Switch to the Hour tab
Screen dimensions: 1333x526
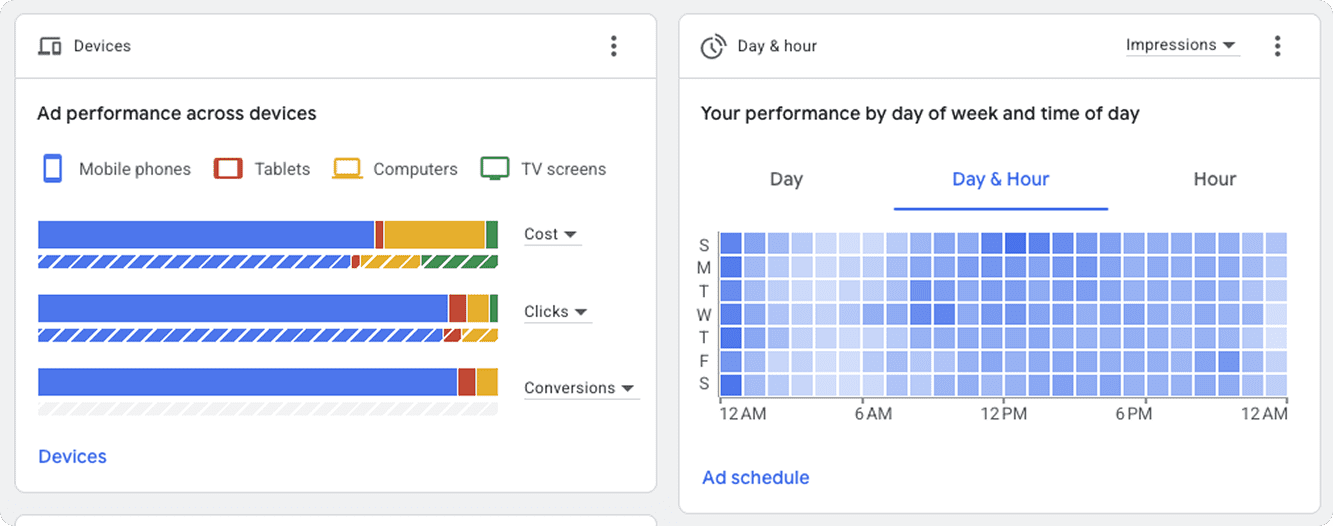1214,179
